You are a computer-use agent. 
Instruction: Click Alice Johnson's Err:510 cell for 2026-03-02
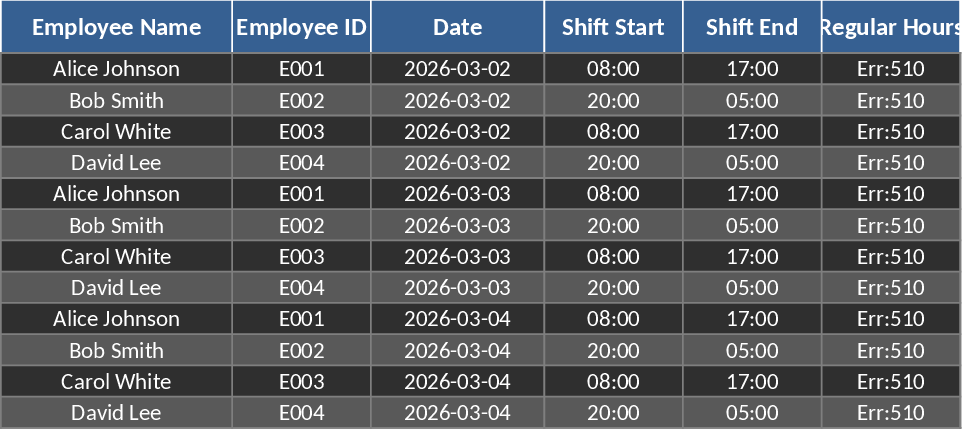pos(891,69)
